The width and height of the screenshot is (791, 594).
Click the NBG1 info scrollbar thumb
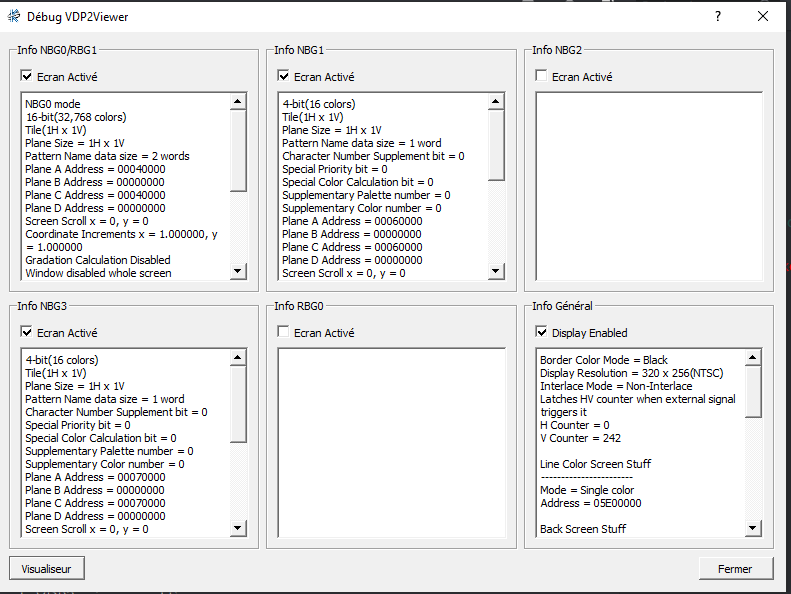click(x=496, y=145)
